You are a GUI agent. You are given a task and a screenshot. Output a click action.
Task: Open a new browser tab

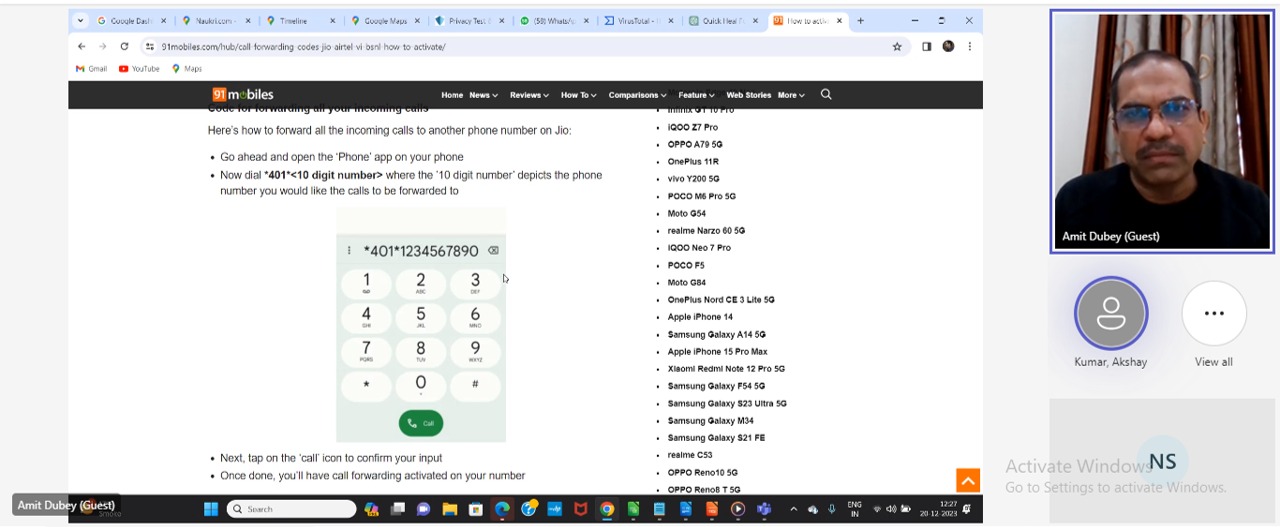tap(860, 20)
